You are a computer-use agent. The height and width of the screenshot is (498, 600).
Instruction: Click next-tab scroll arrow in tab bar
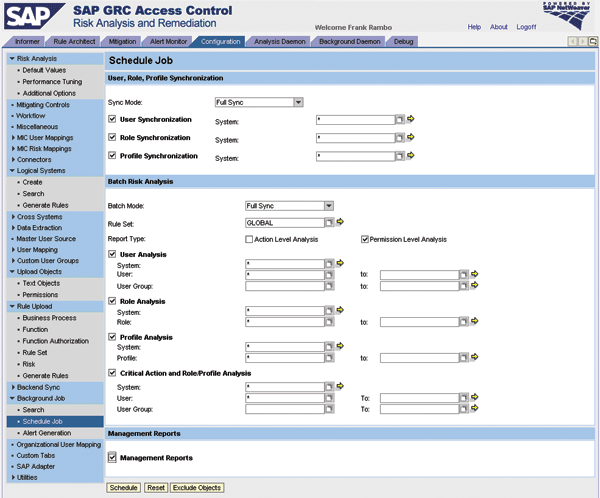583,41
